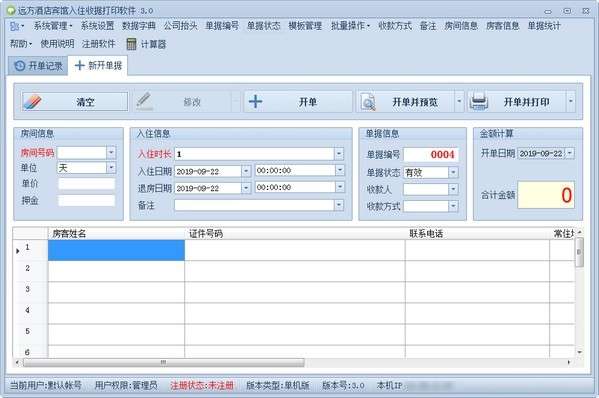Open the calculator (计算器) tool

pyautogui.click(x=146, y=44)
